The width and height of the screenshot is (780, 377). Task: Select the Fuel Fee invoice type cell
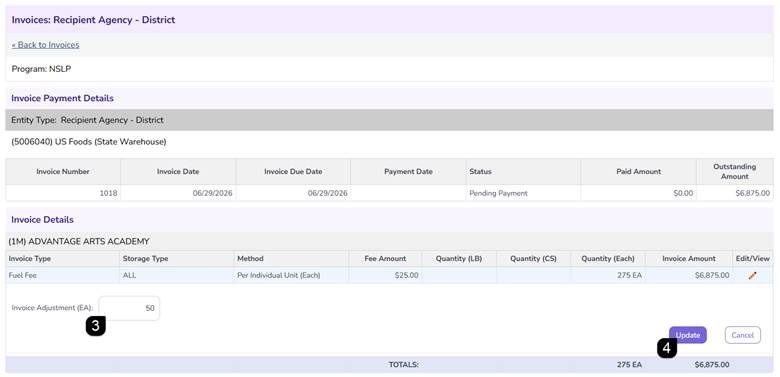(x=62, y=275)
